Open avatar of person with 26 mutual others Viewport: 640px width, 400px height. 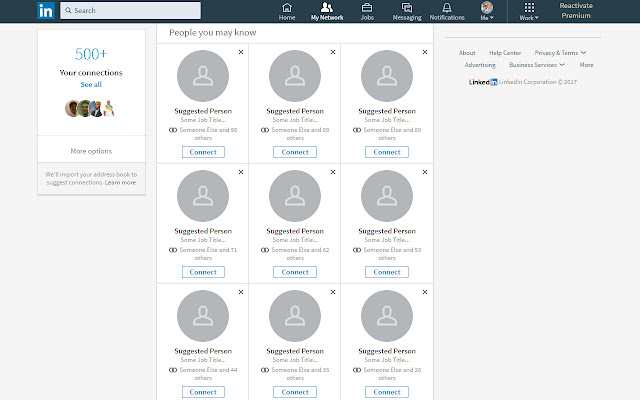387,316
